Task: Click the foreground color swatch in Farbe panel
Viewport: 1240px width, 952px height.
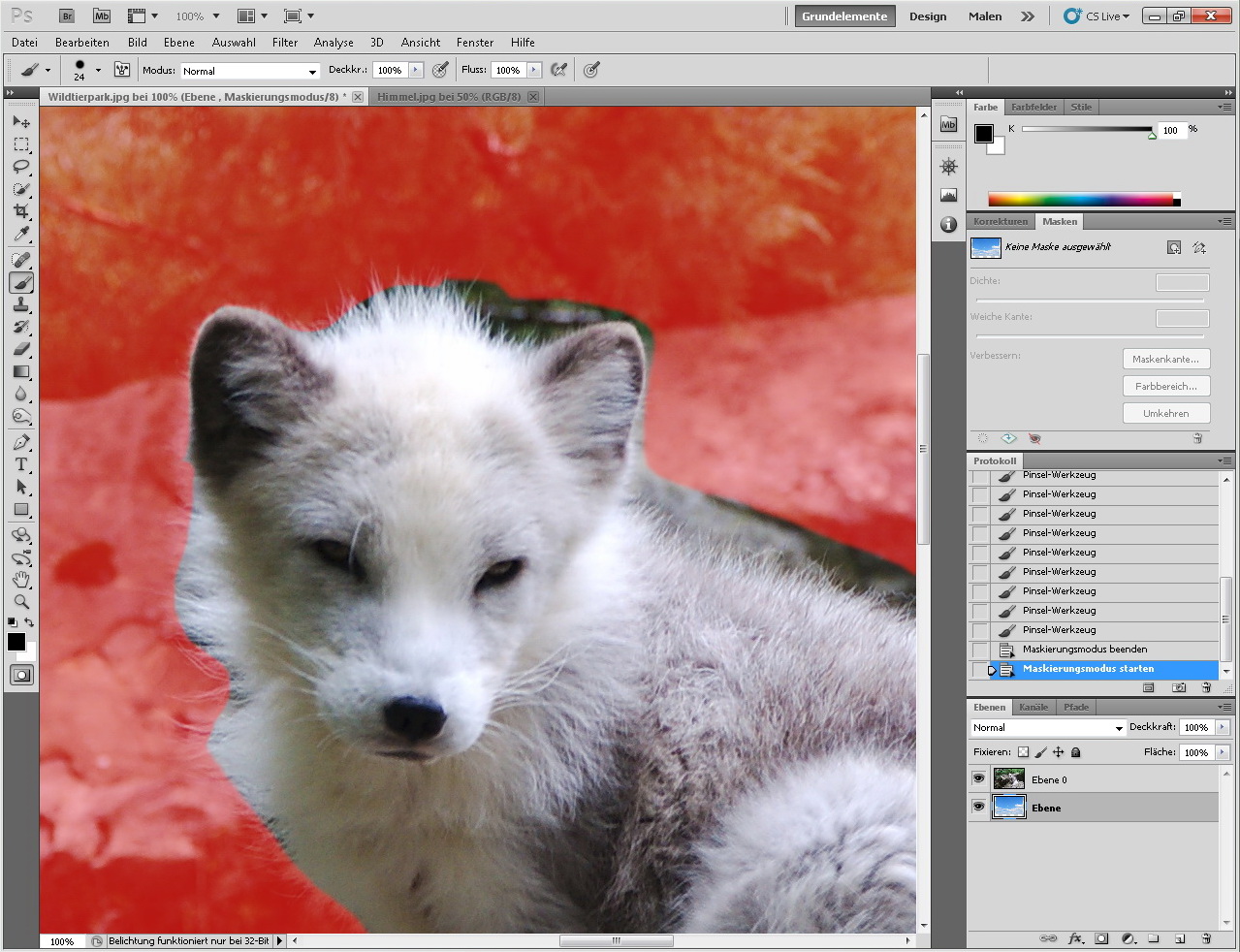Action: click(984, 134)
